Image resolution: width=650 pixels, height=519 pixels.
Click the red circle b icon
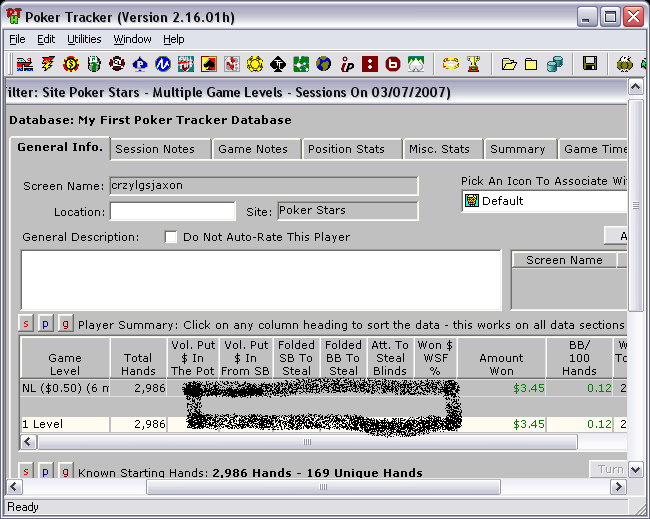pos(393,64)
